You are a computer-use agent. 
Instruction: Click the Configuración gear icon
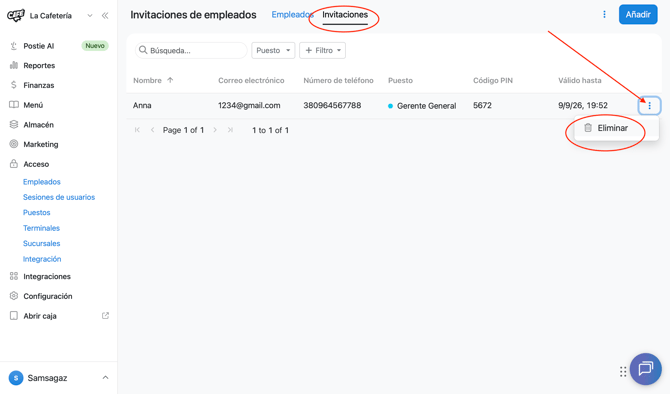click(14, 296)
